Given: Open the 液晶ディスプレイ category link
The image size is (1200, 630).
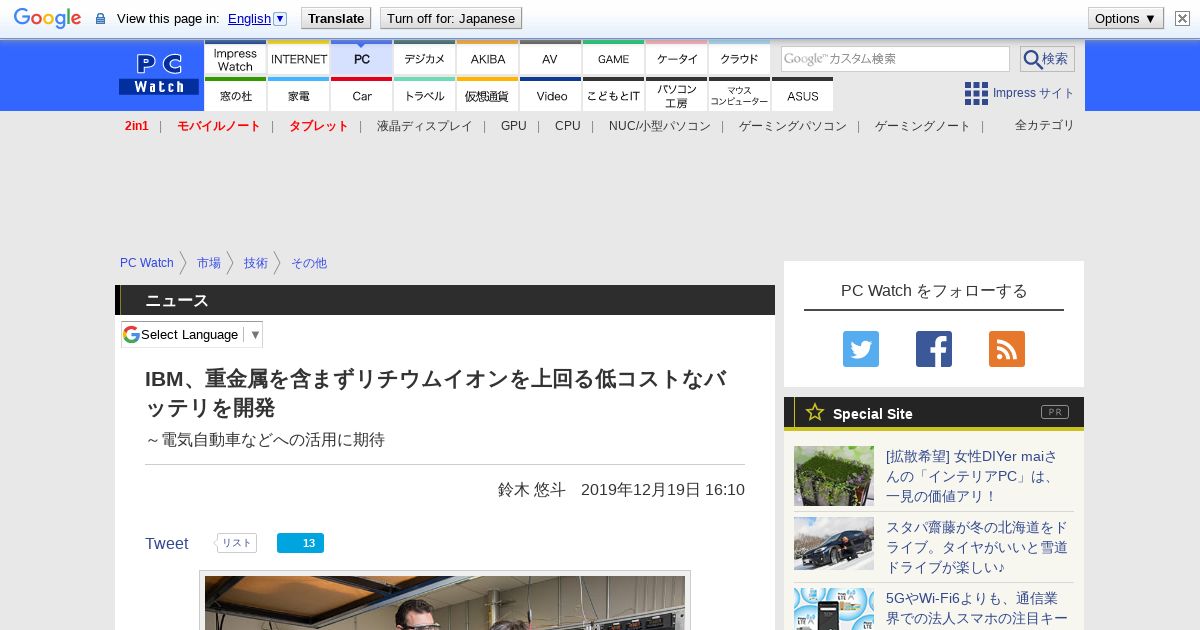Looking at the screenshot, I should [424, 126].
